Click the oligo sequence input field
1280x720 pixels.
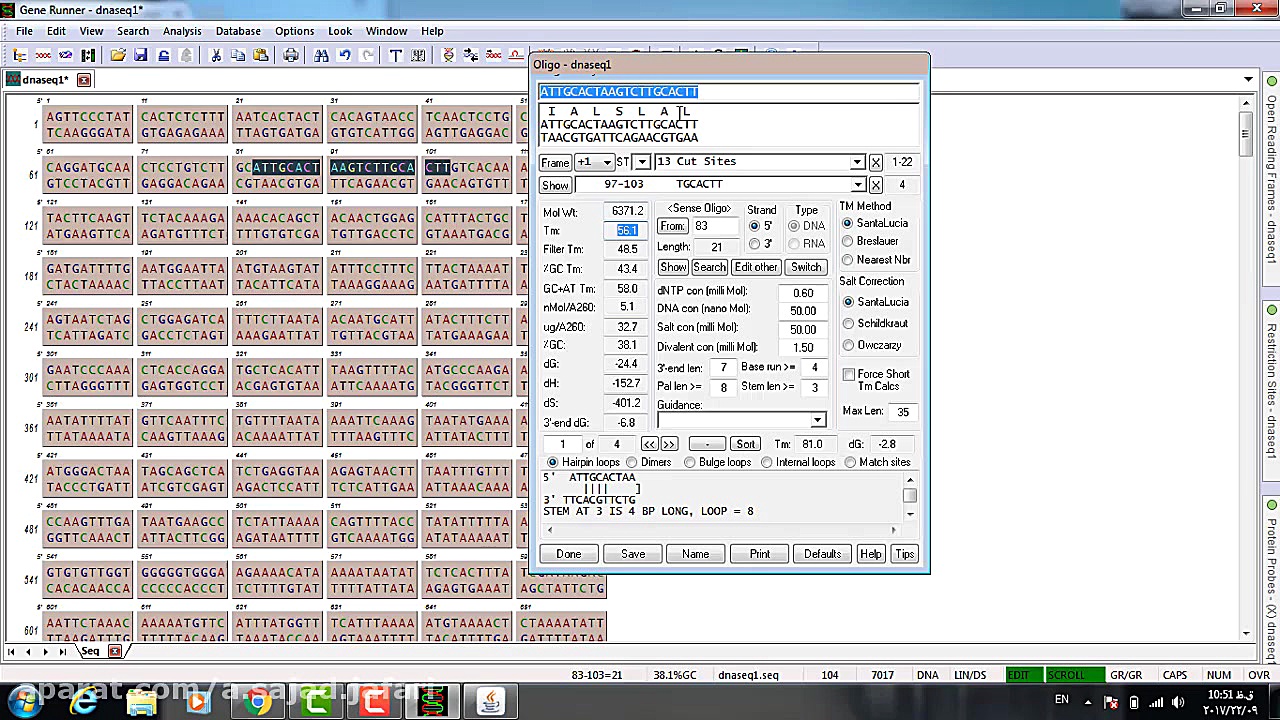pyautogui.click(x=728, y=92)
